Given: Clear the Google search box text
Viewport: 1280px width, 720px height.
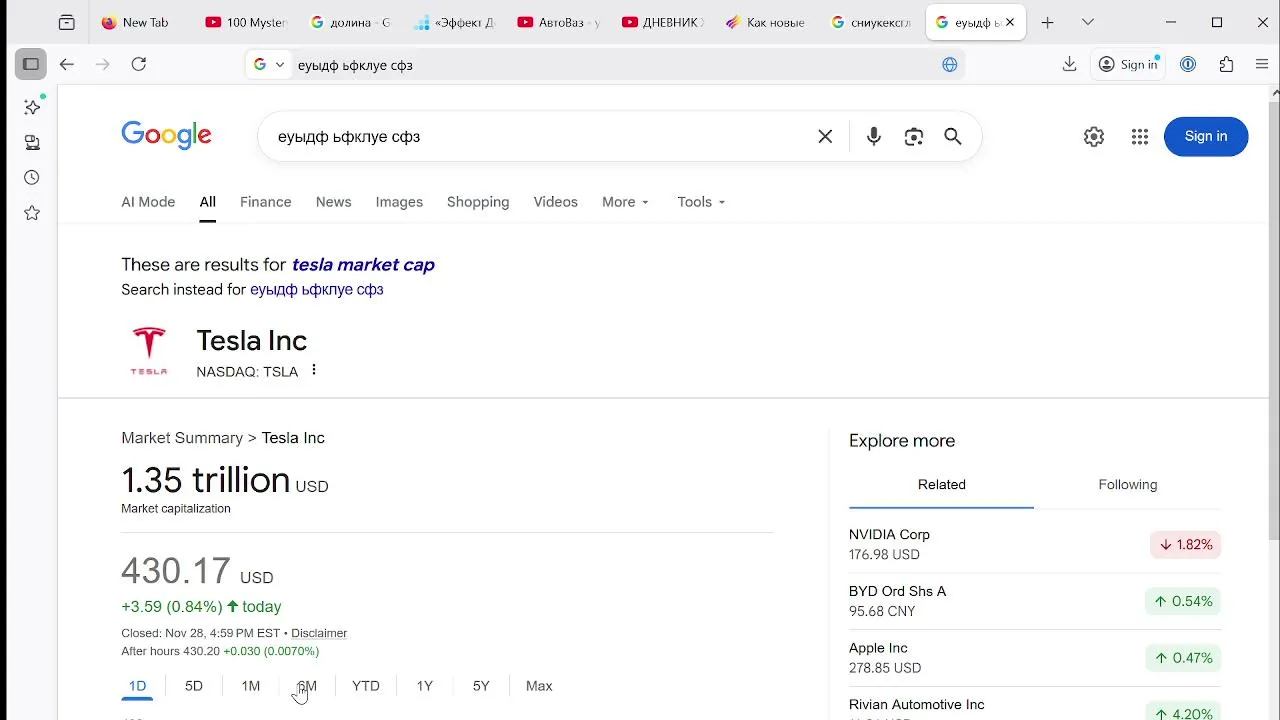Looking at the screenshot, I should tap(825, 137).
